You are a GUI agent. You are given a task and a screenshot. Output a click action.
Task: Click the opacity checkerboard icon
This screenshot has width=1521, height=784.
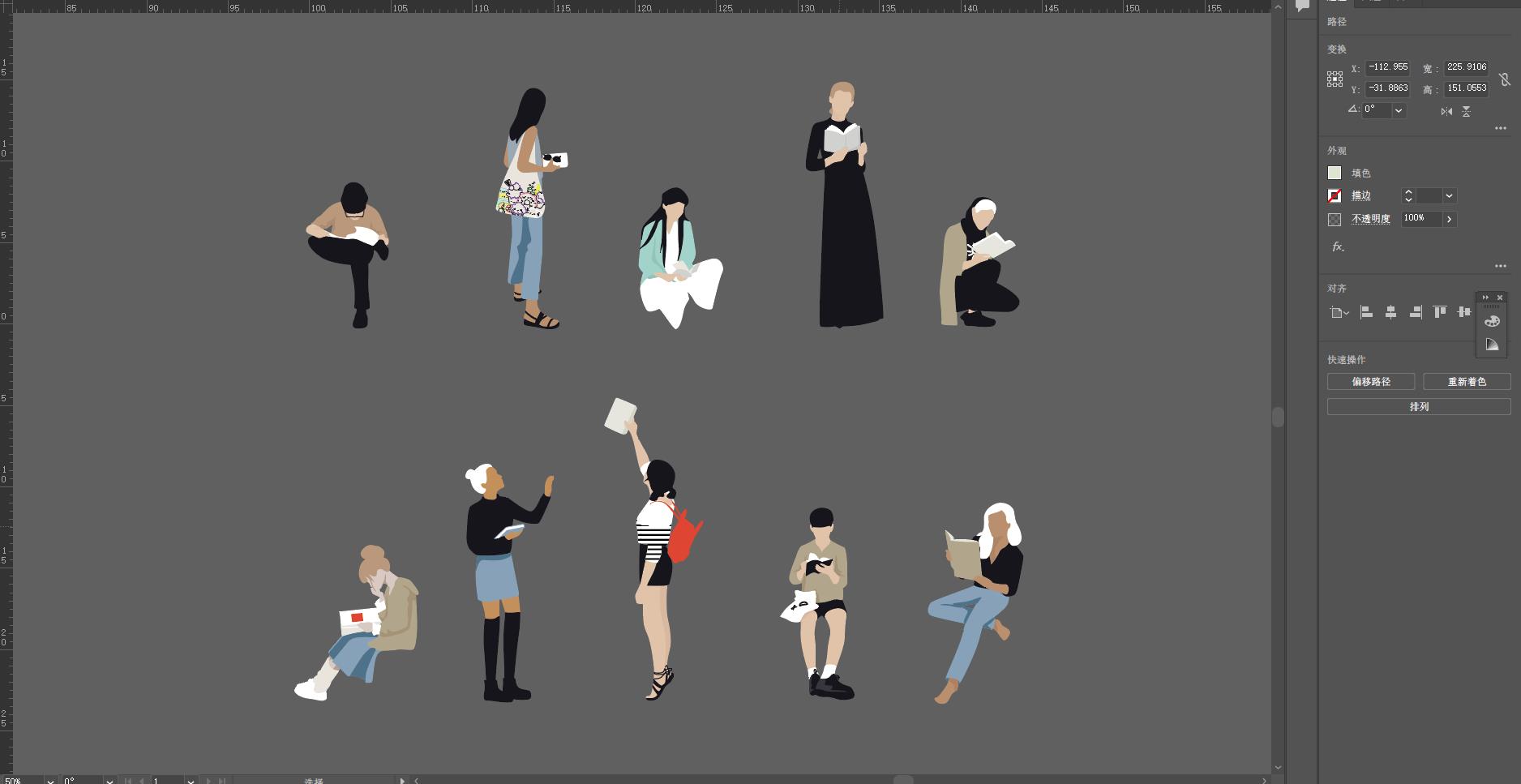click(1335, 219)
